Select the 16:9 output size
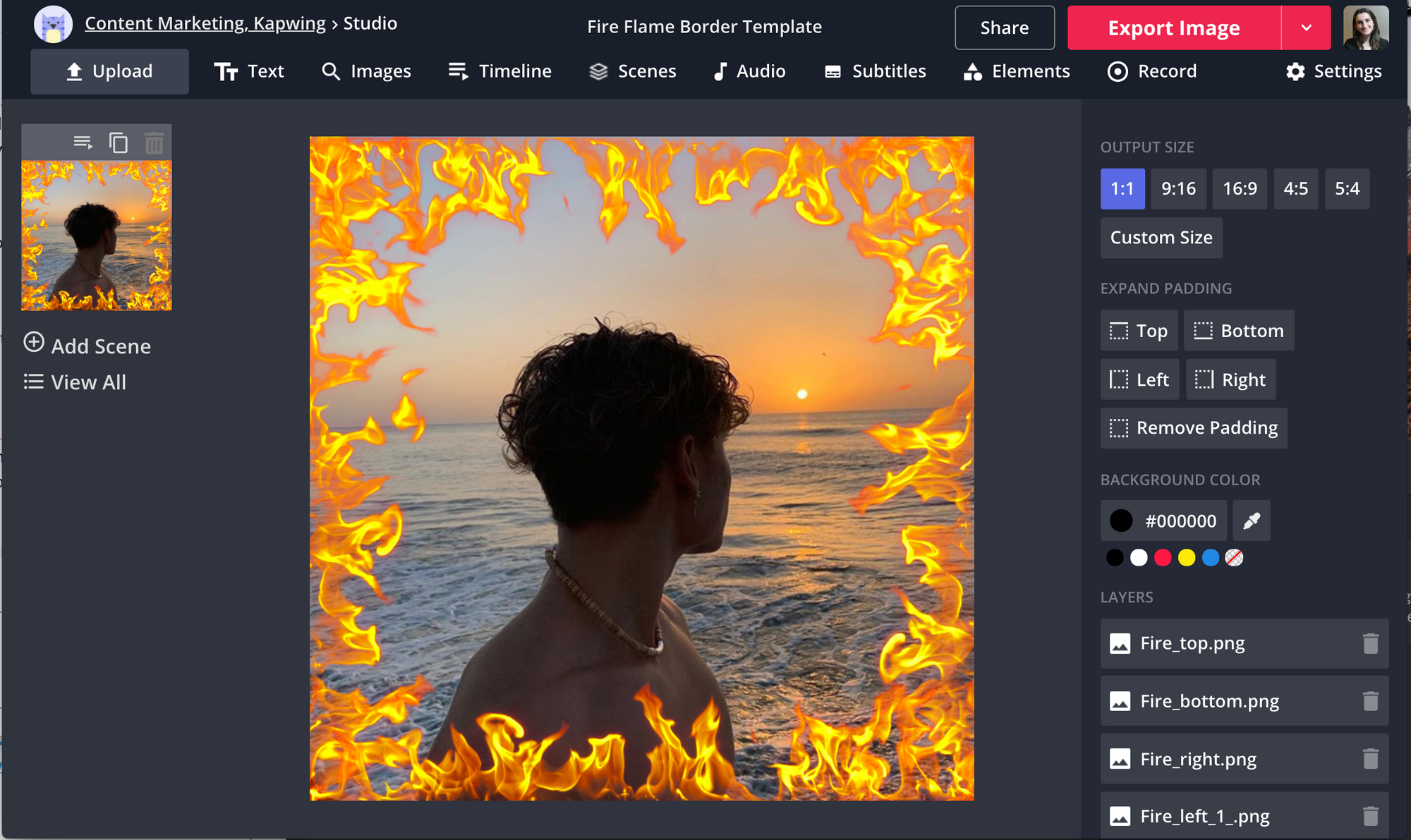 point(1240,189)
